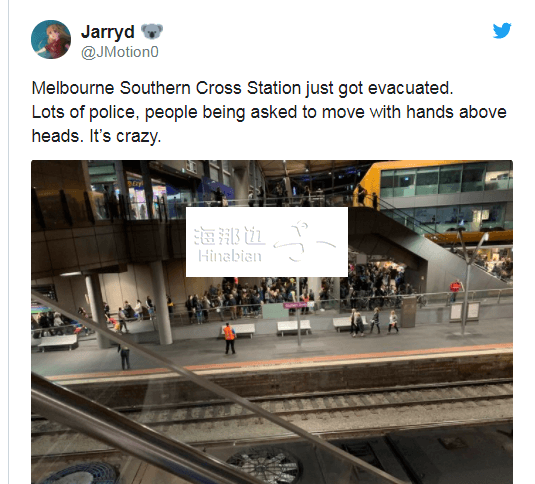Screen dimensions: 535x484
Task: Click the white platform benches in photo
Action: click(x=294, y=327)
